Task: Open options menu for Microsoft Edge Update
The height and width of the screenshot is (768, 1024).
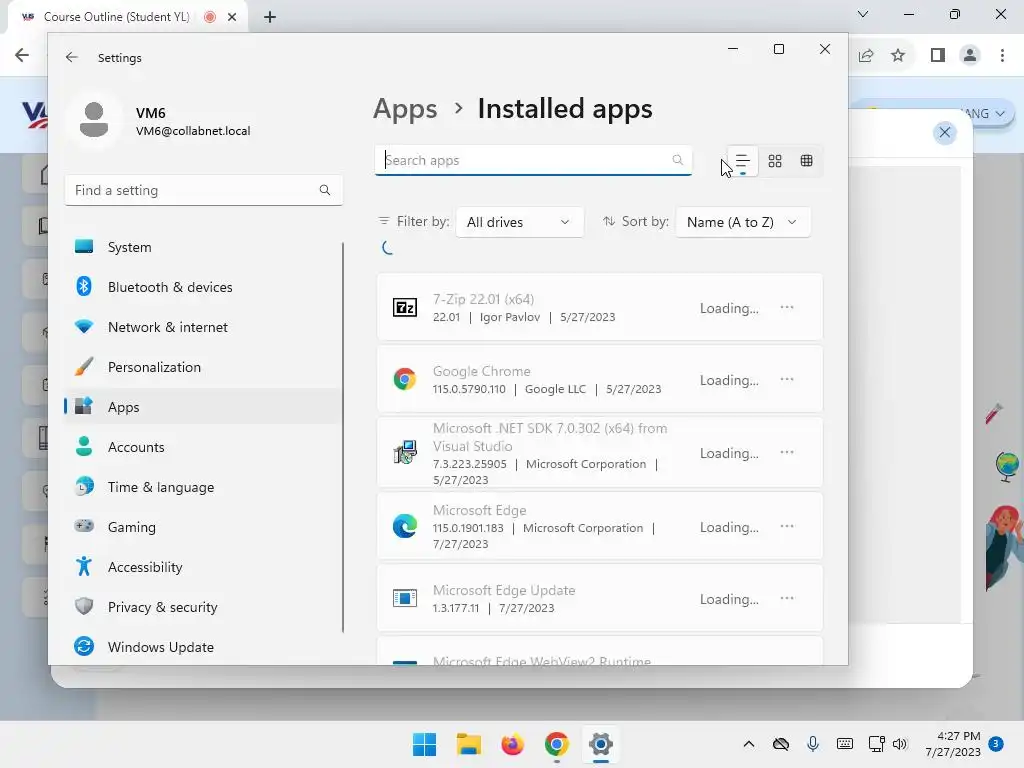Action: (787, 598)
